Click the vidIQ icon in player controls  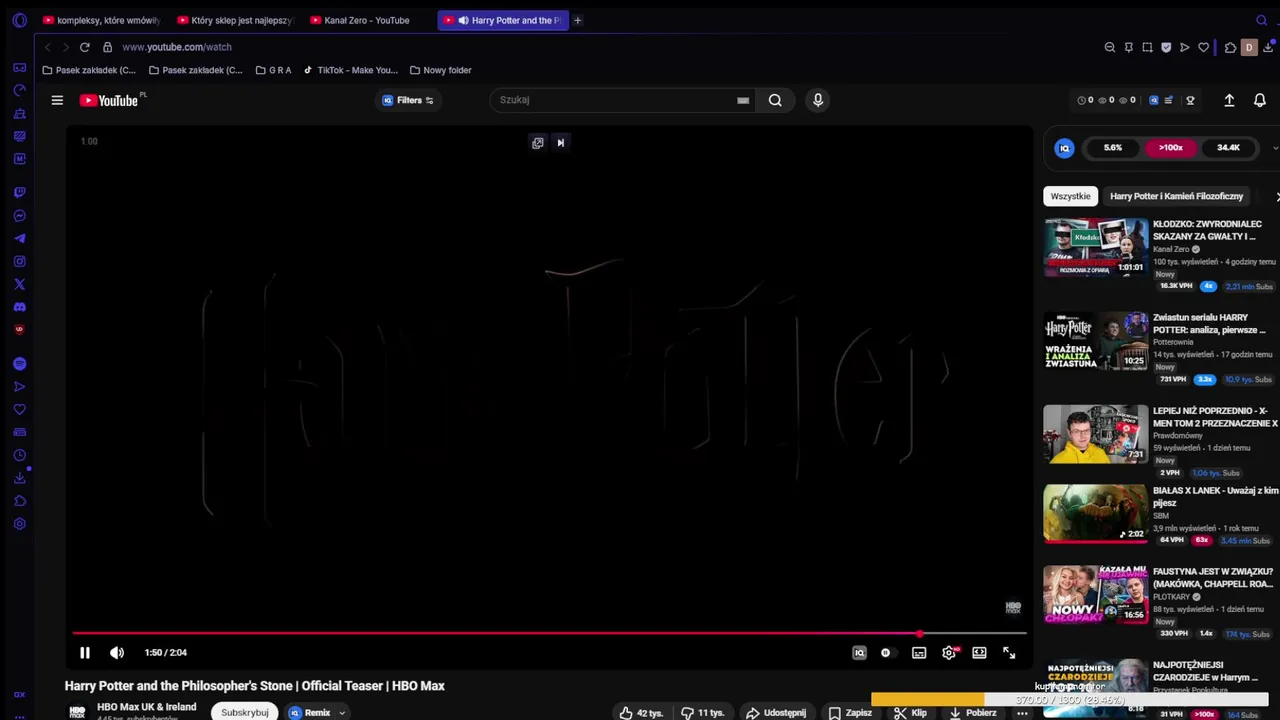(859, 653)
